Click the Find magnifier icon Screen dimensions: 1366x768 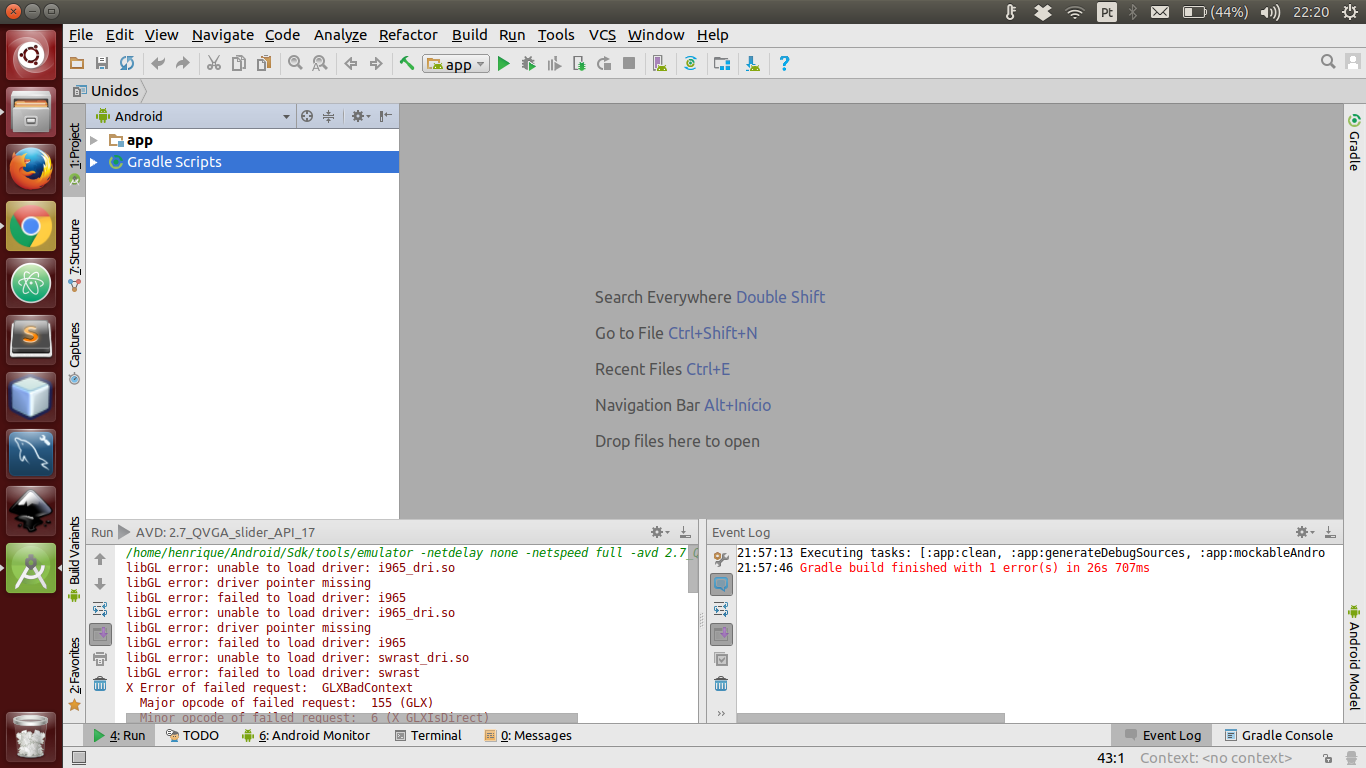pos(295,63)
